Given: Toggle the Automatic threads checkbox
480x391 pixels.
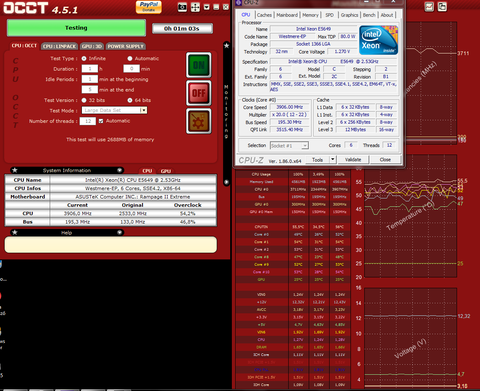Looking at the screenshot, I should click(101, 121).
